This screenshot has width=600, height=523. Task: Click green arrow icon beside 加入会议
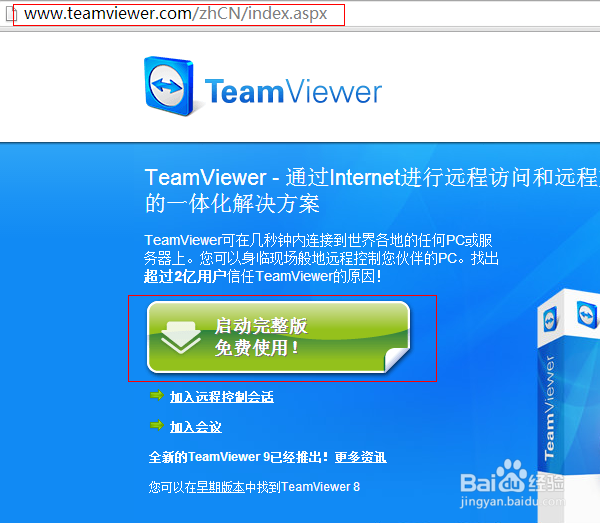point(157,425)
